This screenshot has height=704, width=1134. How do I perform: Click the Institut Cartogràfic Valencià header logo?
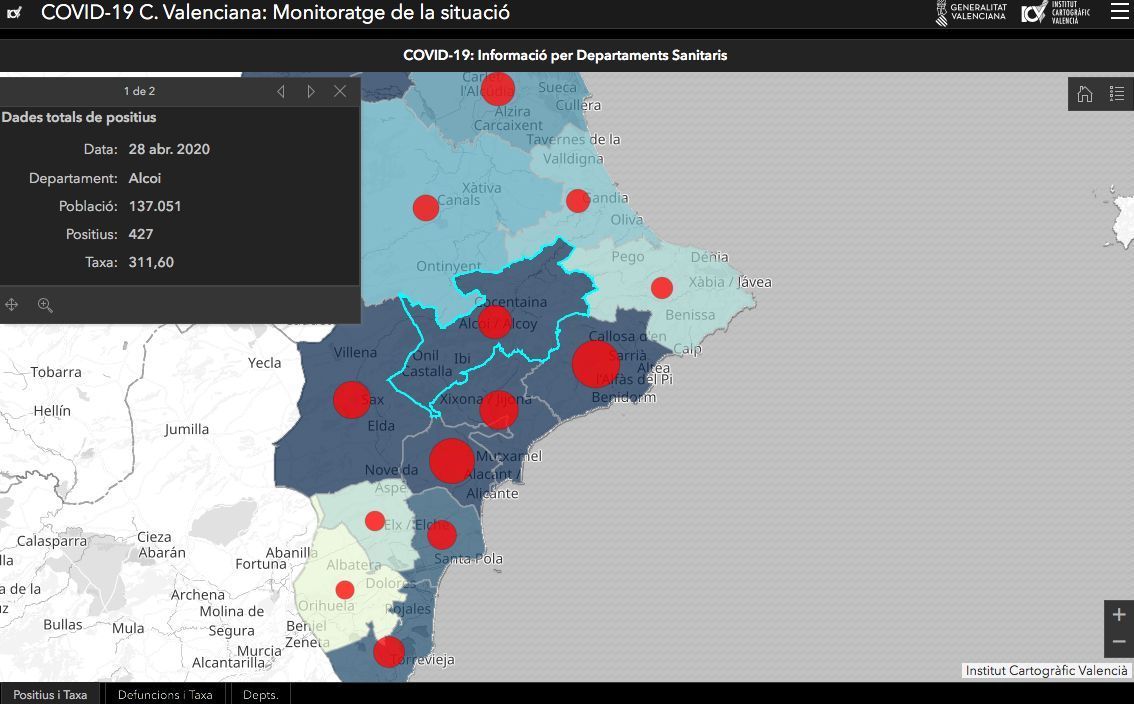[1056, 13]
